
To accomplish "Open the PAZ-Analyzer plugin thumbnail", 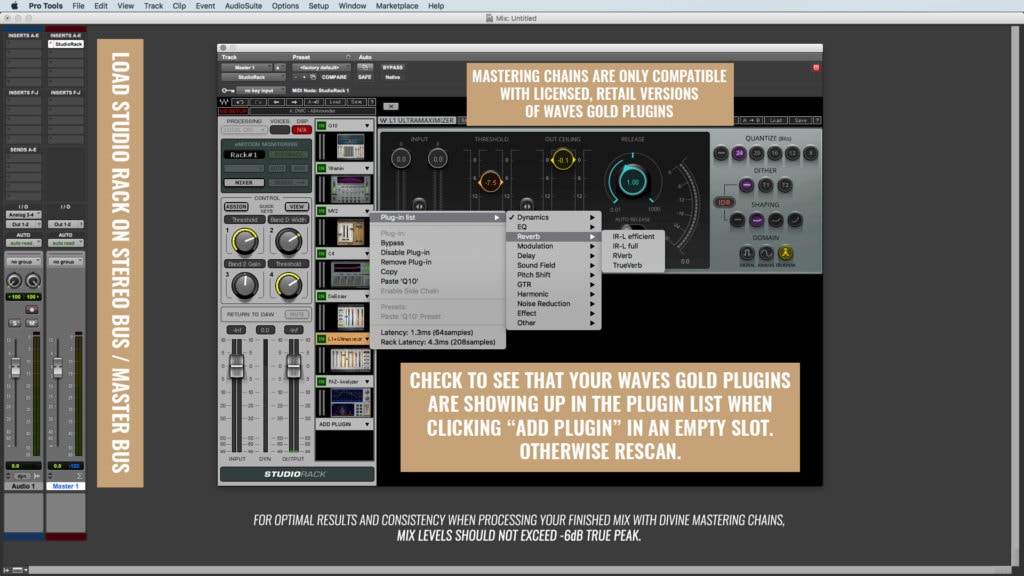I will point(350,402).
